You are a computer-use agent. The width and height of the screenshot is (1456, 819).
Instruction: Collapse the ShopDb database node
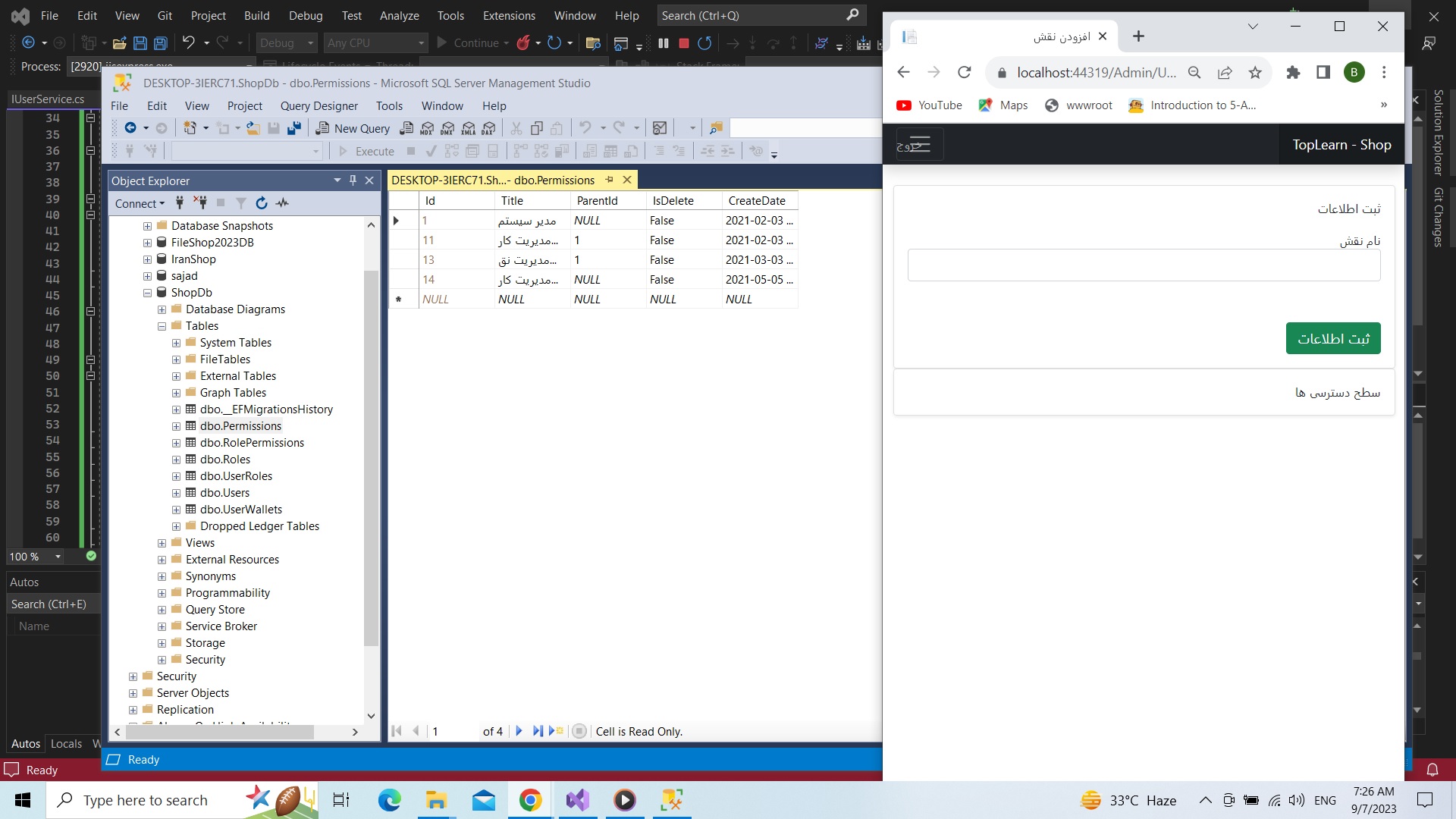pos(147,293)
